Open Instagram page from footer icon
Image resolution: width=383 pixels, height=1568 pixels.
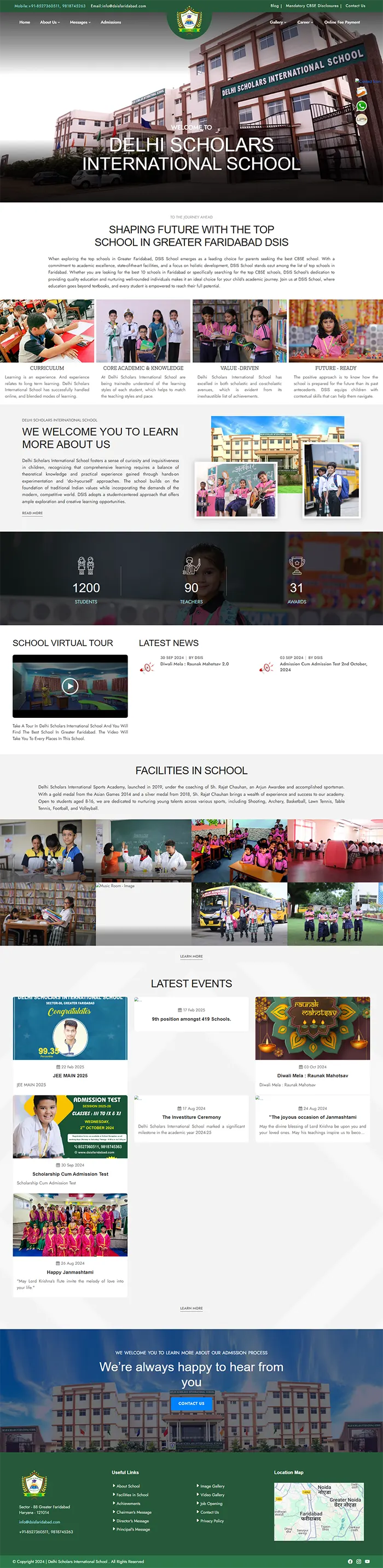point(358,1561)
